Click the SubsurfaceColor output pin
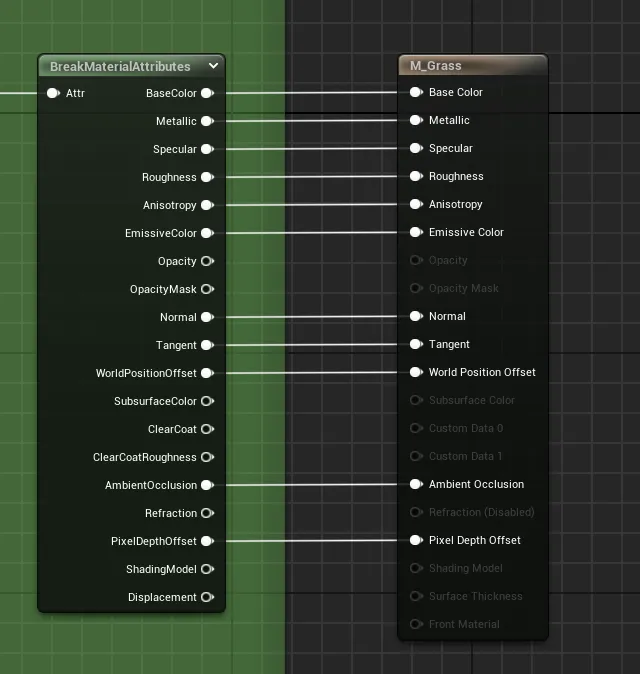Viewport: 640px width, 674px height. point(208,401)
